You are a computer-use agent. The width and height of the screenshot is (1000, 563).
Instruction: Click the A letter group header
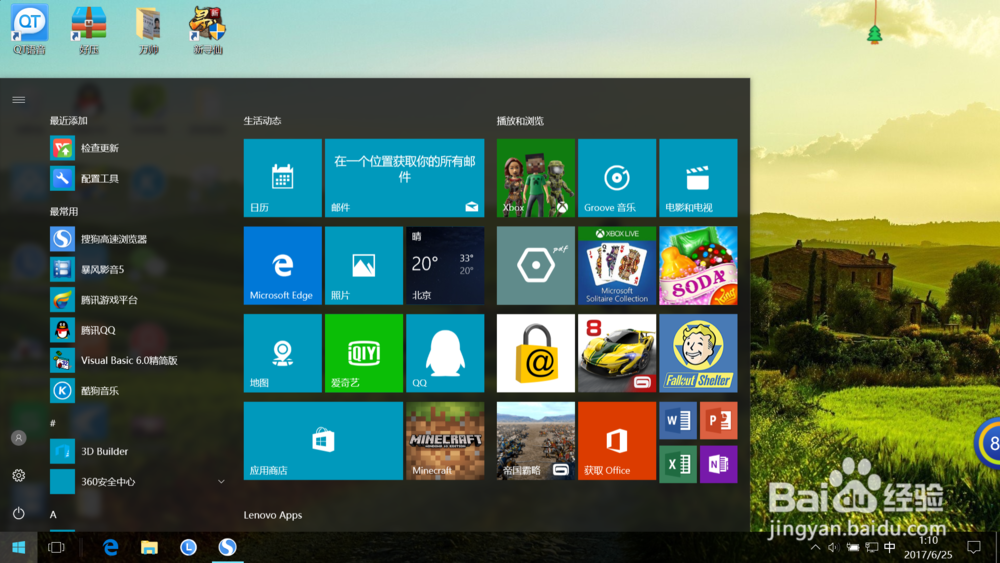53,515
